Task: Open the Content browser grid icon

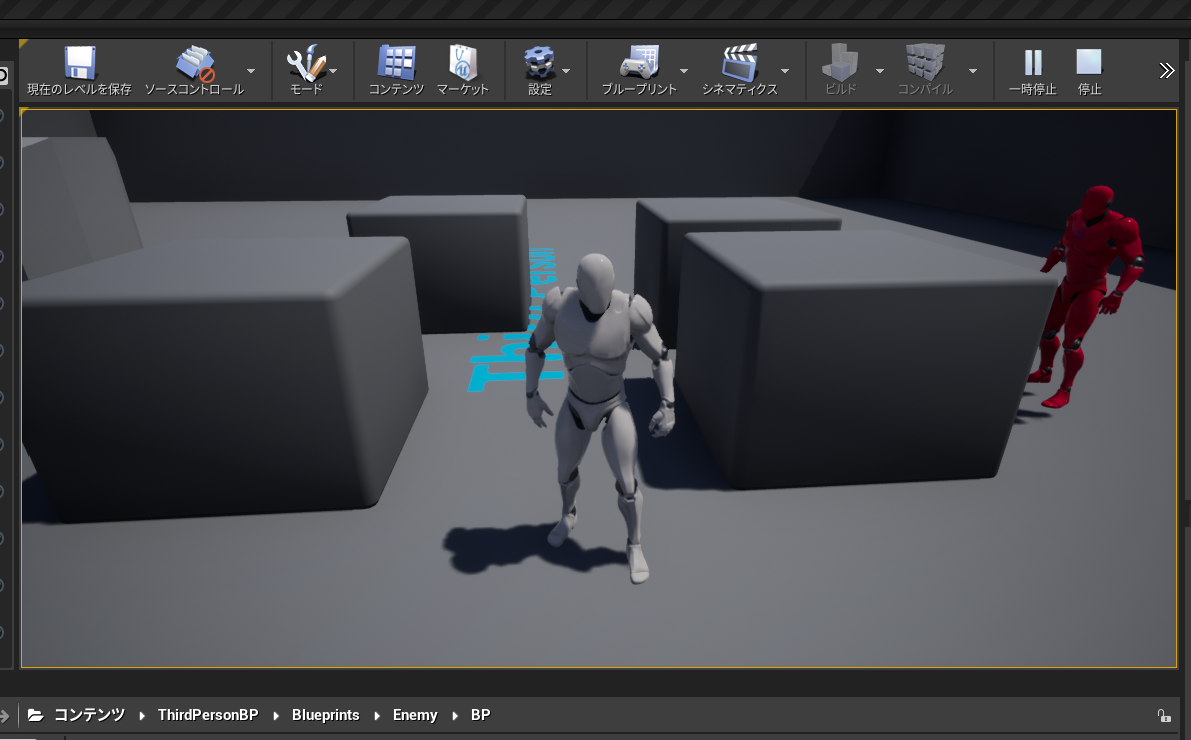Action: [396, 62]
